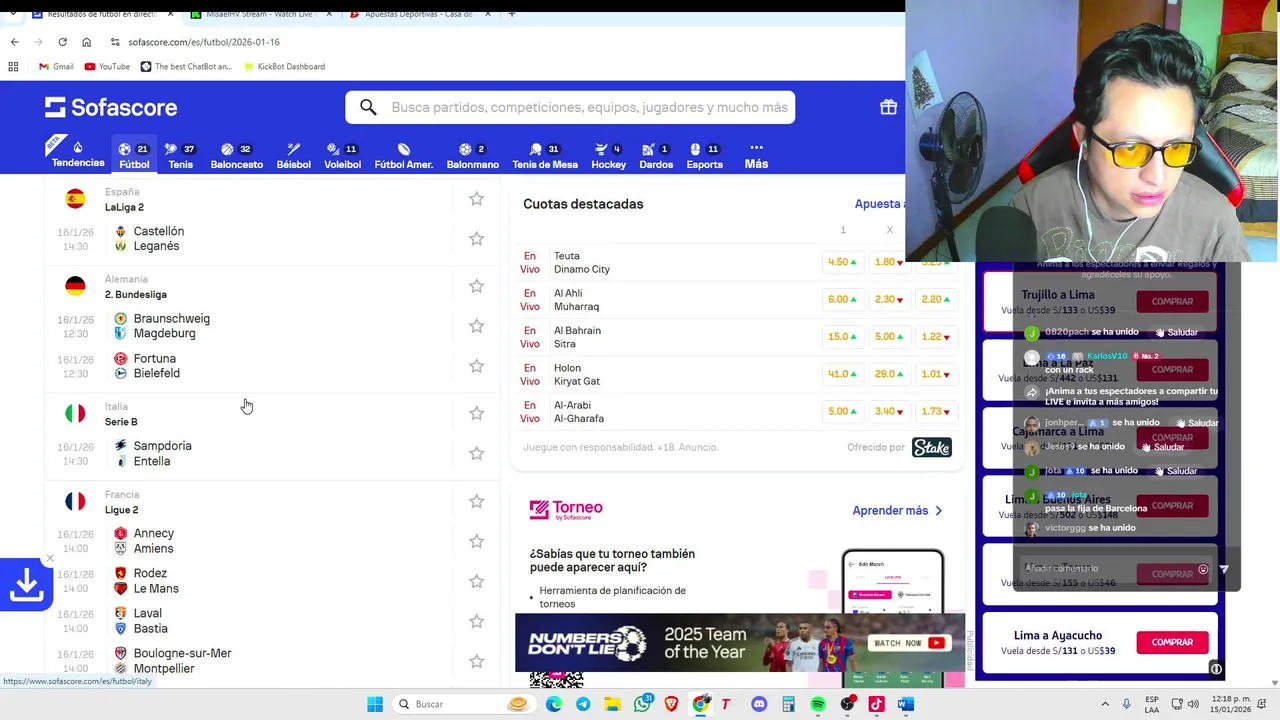Open the Hockey sport icon

[608, 156]
